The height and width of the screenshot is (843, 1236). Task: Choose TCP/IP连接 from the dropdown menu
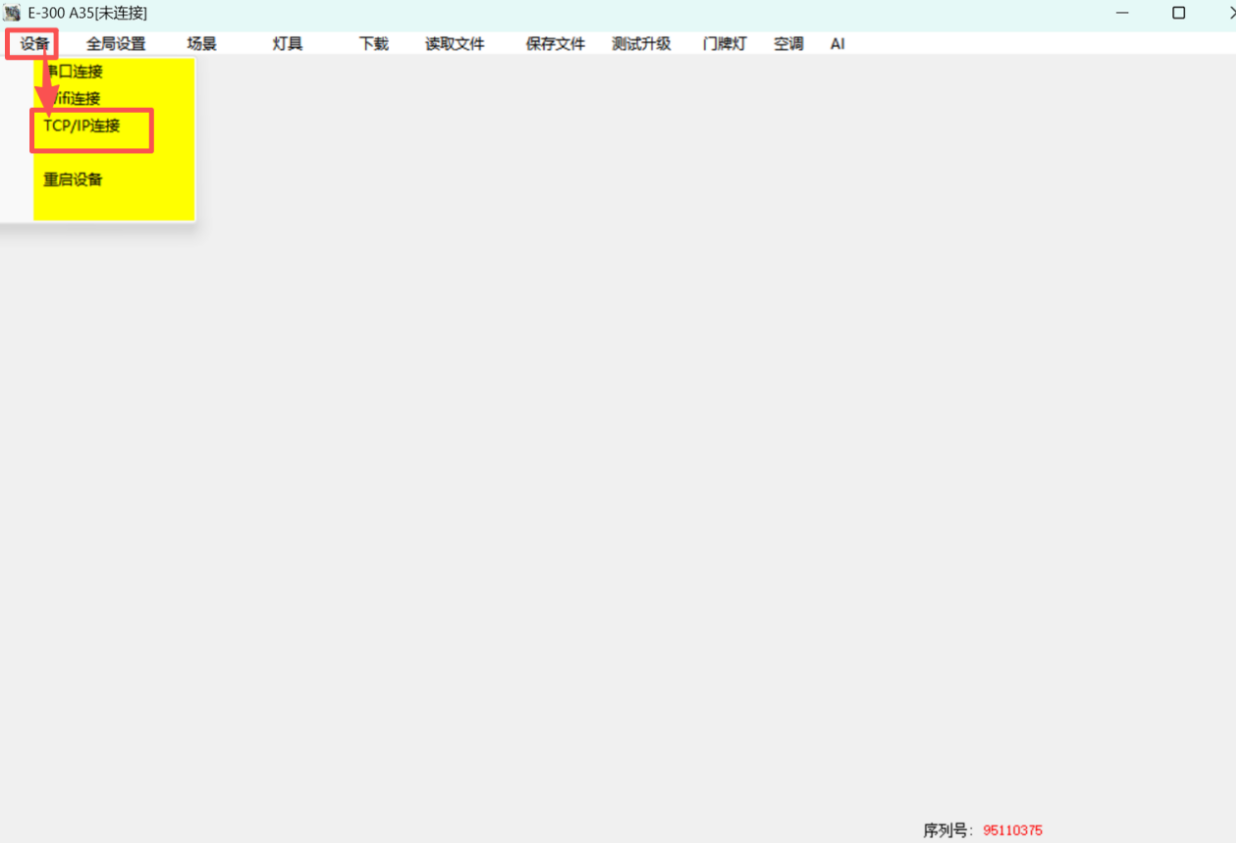82,126
